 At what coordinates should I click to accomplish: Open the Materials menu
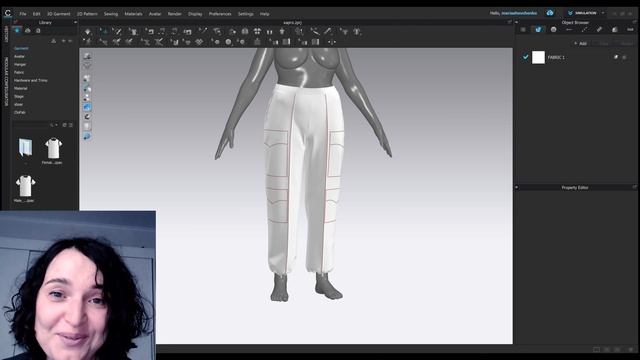click(133, 14)
